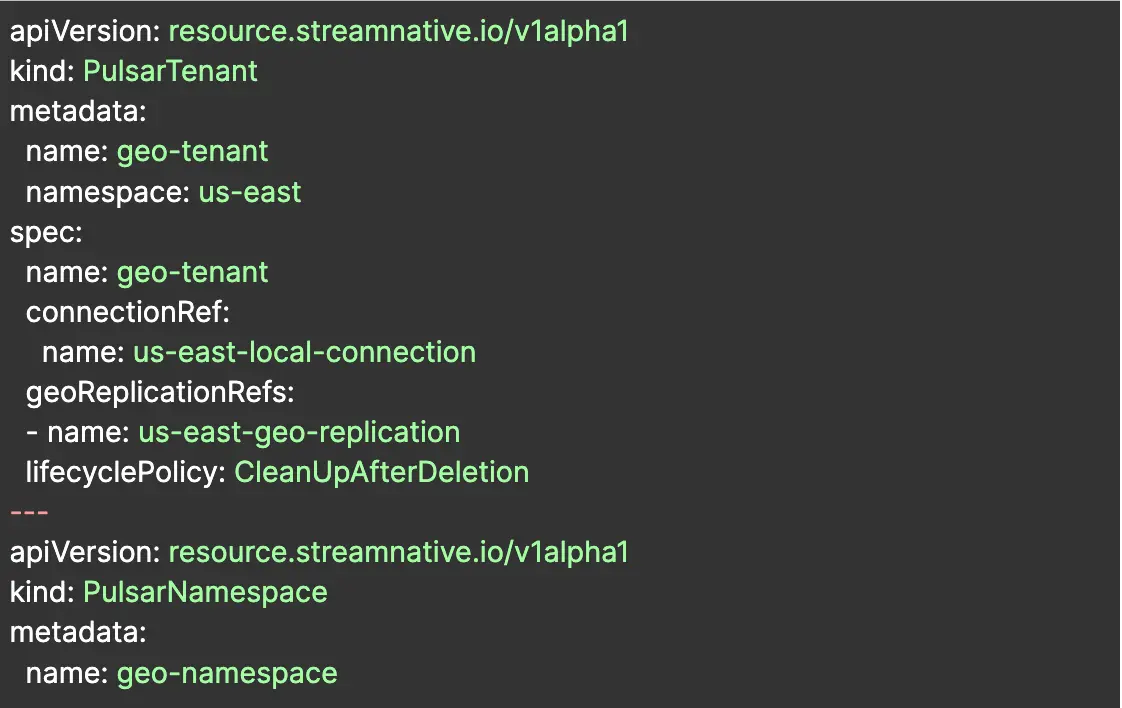Place cursor on the spec key
The width and height of the screenshot is (1122, 708).
[46, 232]
